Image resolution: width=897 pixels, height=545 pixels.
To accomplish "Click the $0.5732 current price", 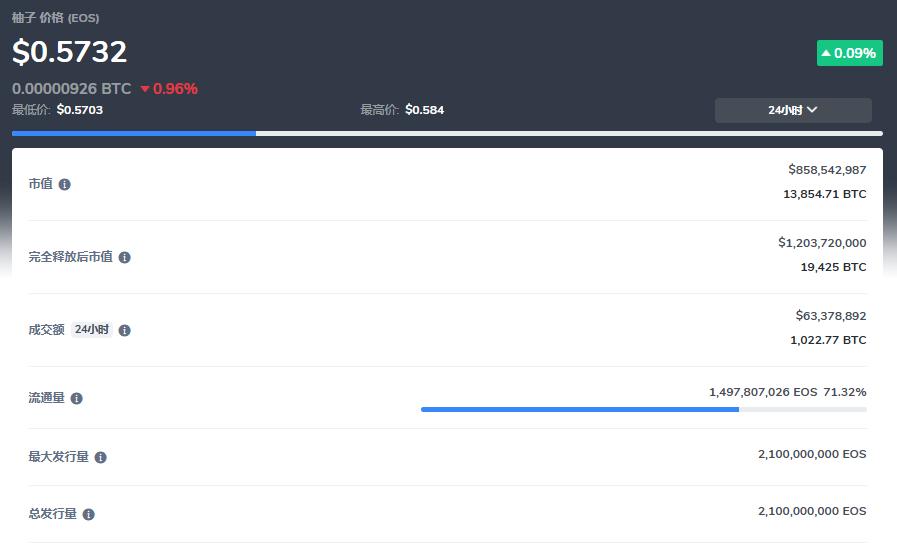I will tap(70, 52).
